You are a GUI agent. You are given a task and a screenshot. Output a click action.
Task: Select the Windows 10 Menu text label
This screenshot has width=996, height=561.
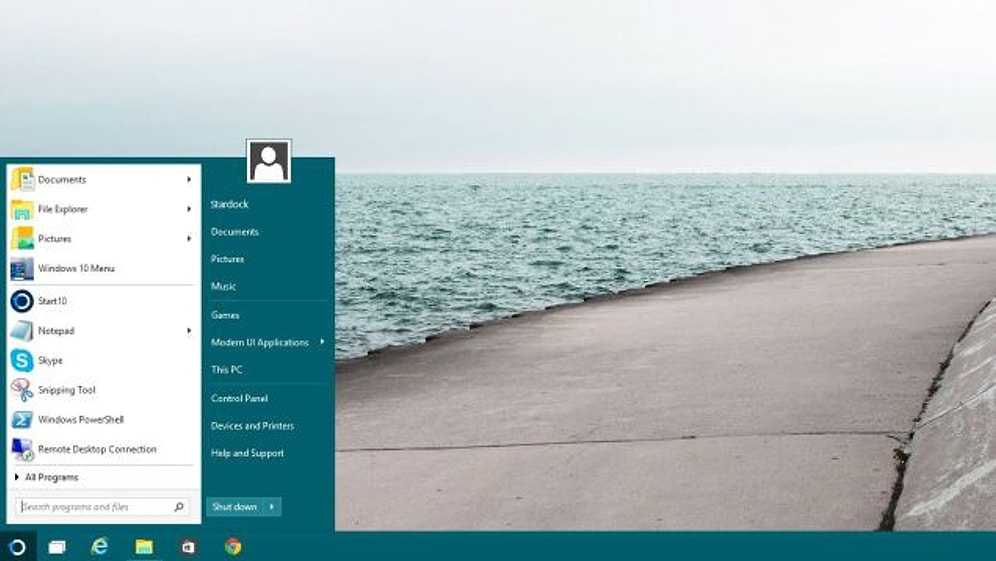pyautogui.click(x=76, y=269)
